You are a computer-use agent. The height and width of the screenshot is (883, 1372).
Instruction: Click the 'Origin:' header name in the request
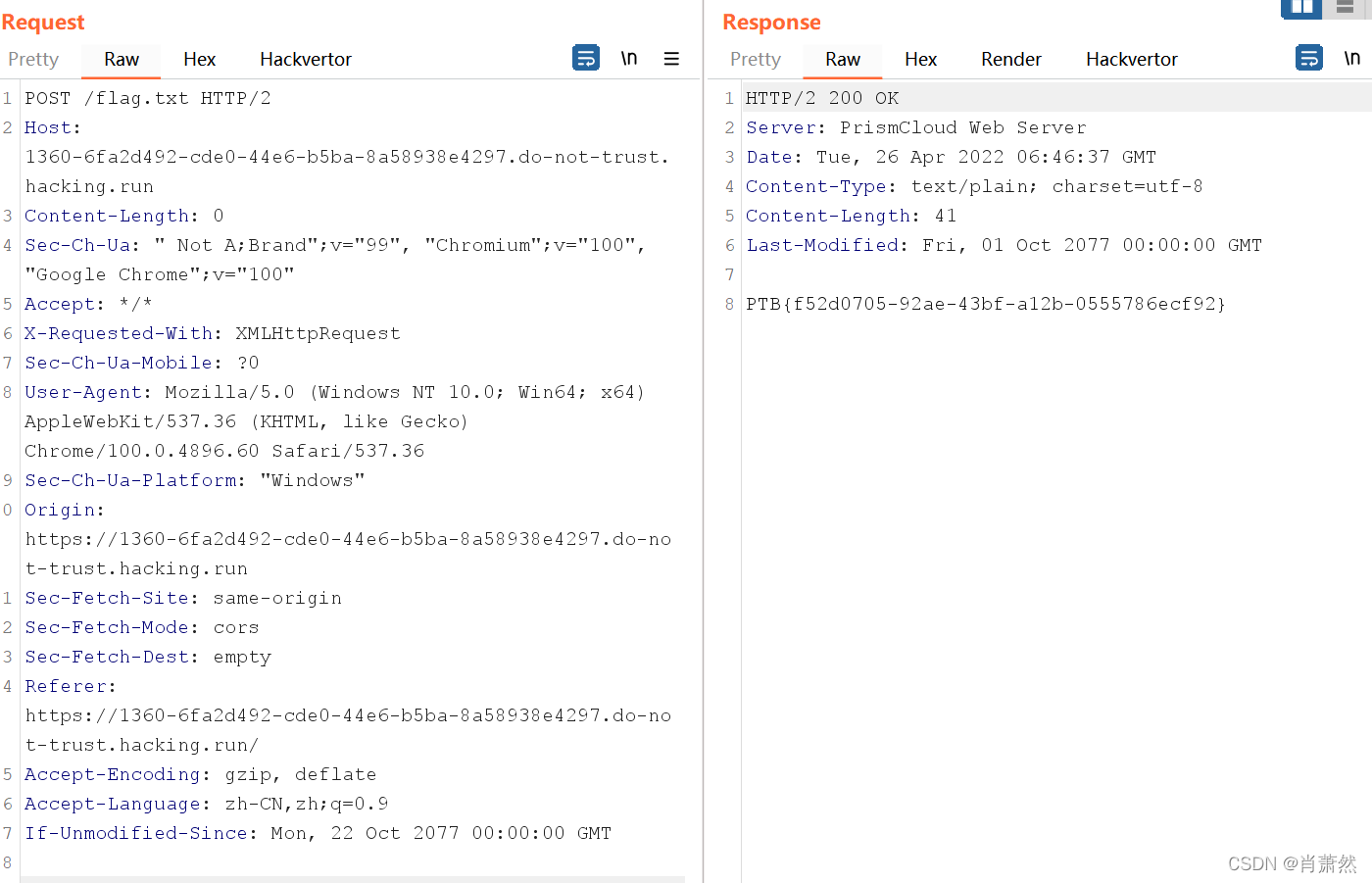pyautogui.click(x=65, y=510)
